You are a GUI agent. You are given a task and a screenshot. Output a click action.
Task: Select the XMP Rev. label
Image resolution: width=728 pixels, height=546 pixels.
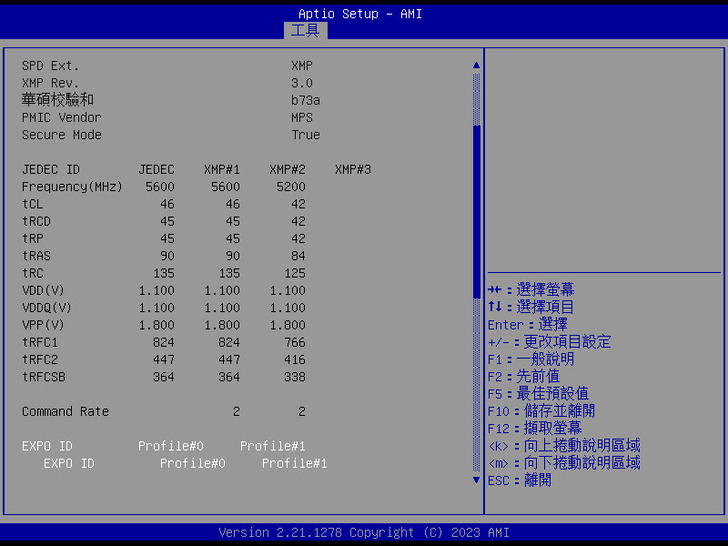pos(50,83)
